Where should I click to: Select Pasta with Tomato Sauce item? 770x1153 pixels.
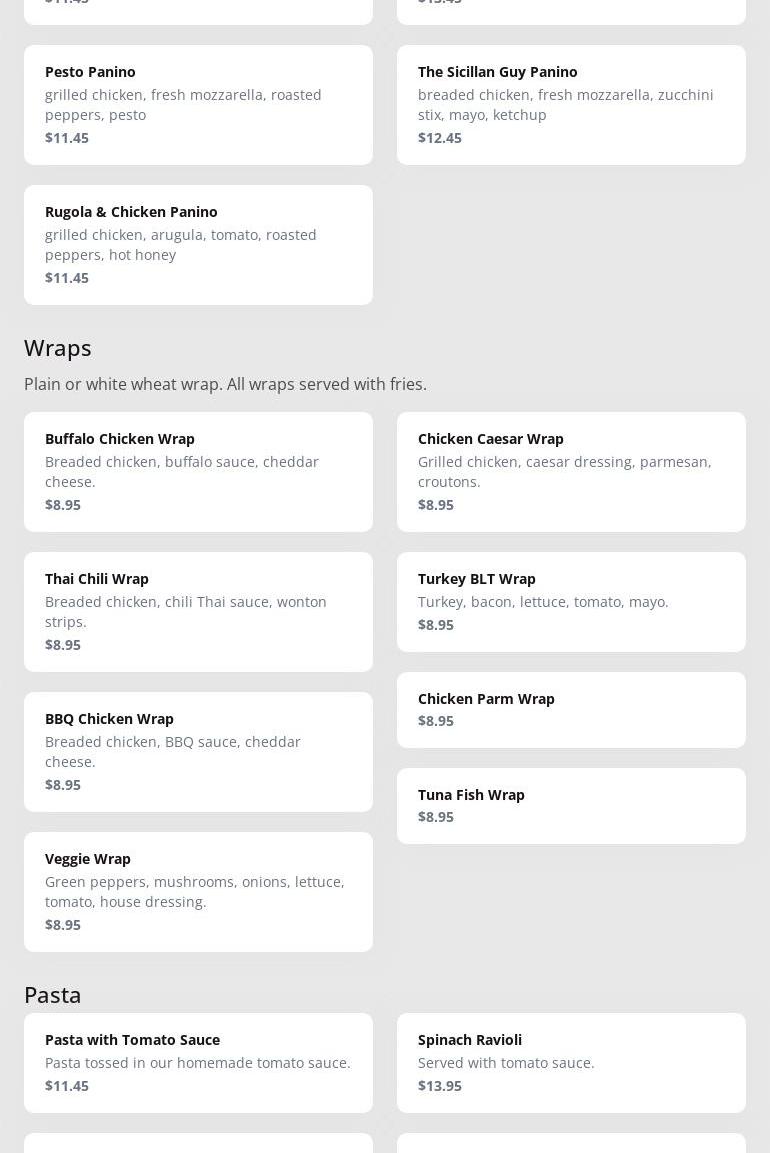click(x=198, y=1062)
